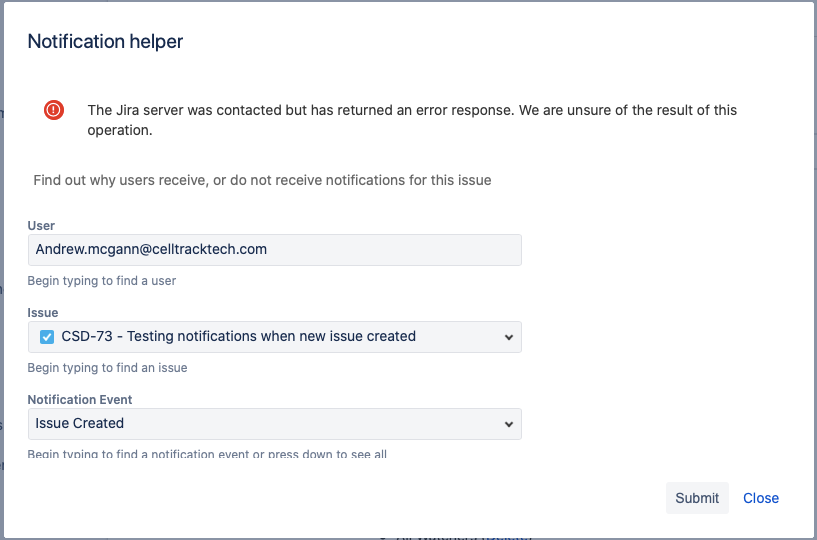The width and height of the screenshot is (817, 540).
Task: Click the Issue field label
Action: tap(43, 312)
